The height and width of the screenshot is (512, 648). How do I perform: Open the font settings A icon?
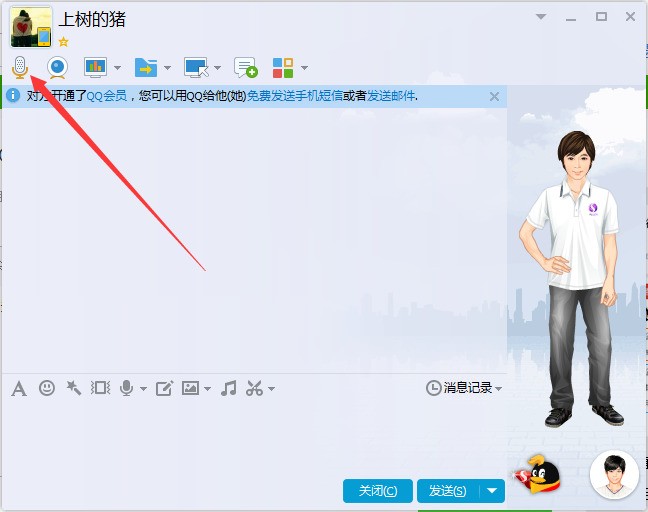coord(19,388)
